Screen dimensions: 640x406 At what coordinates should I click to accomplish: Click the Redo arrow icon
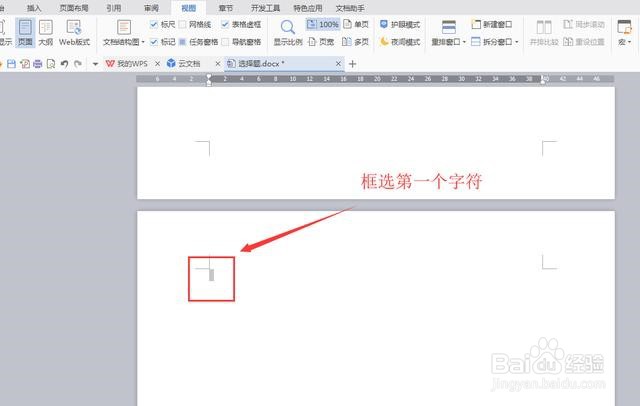78,64
